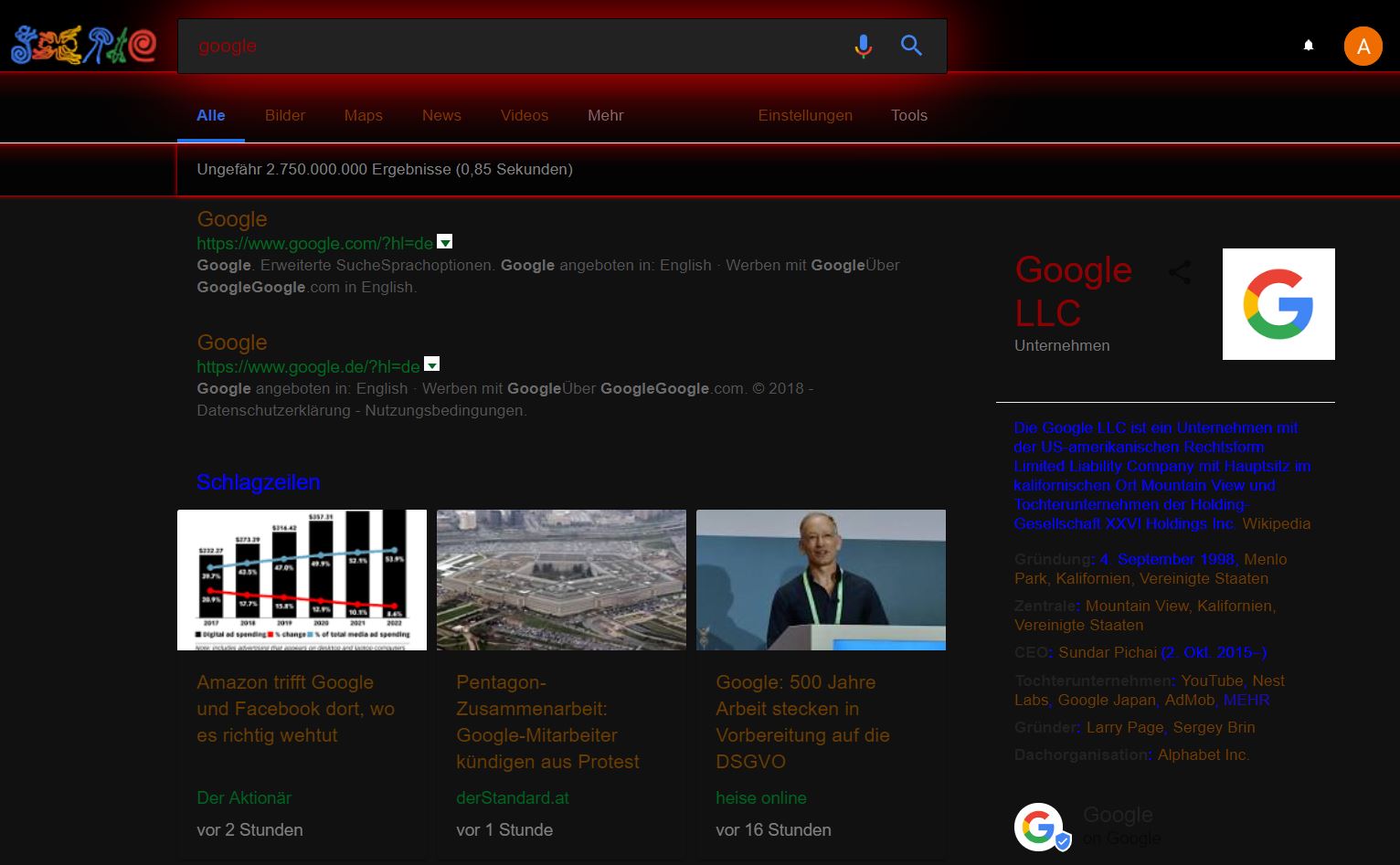
Task: Open Sundar Pichai CEO link
Action: [x=1108, y=652]
